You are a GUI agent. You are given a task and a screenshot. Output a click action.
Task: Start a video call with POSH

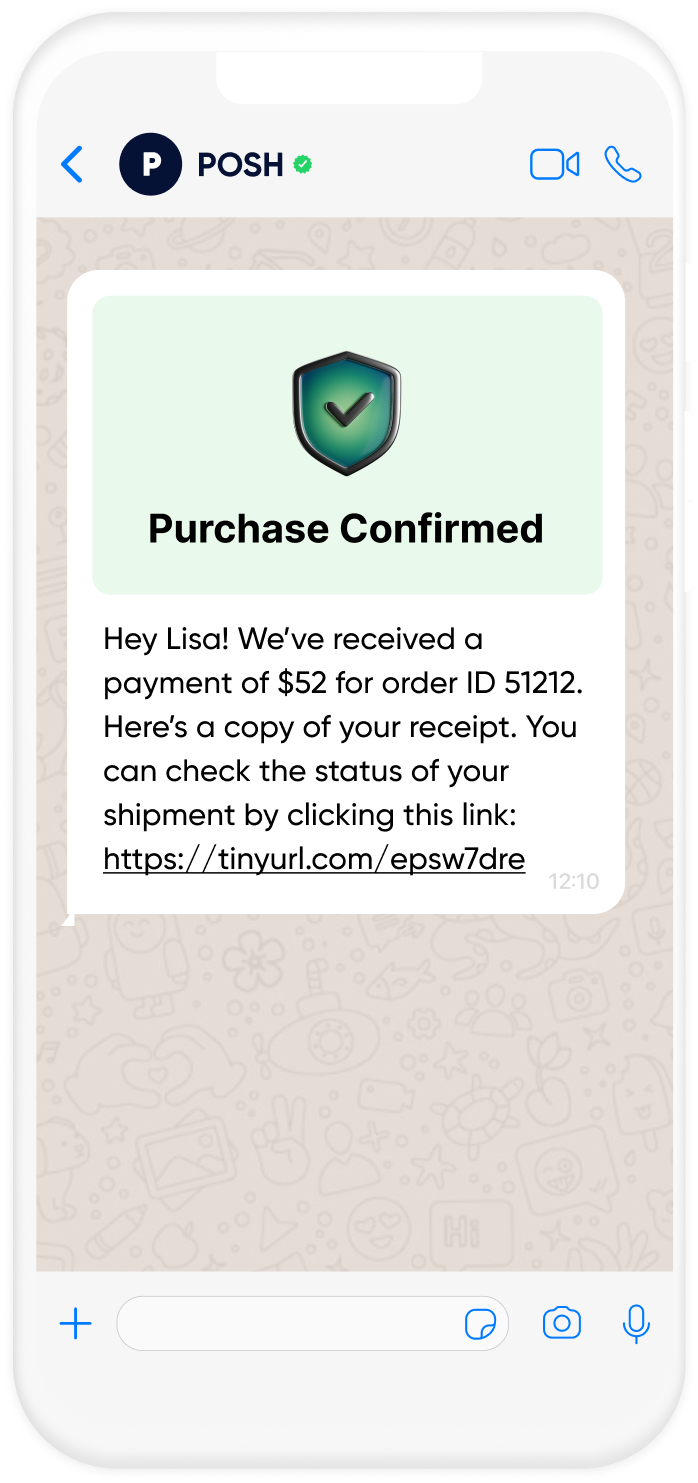(x=554, y=164)
